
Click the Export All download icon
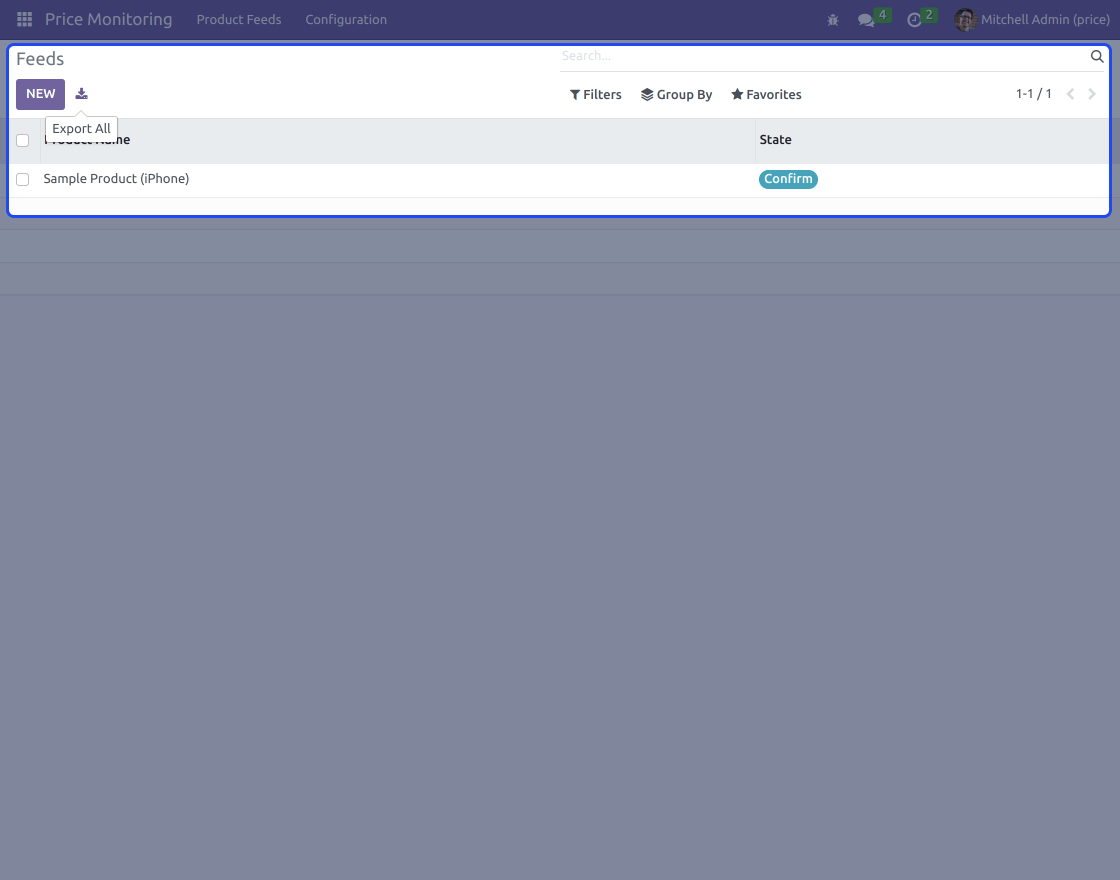coord(81,94)
